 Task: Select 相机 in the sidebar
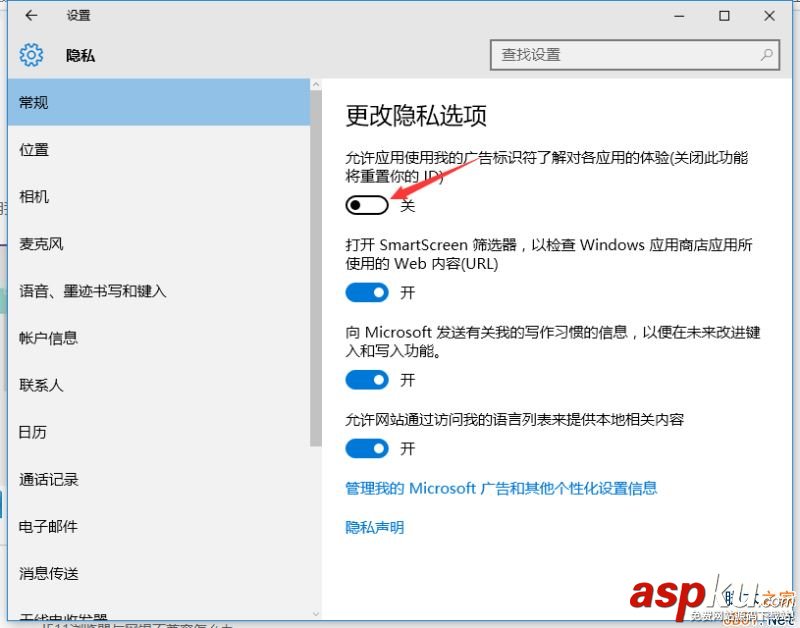pos(33,196)
